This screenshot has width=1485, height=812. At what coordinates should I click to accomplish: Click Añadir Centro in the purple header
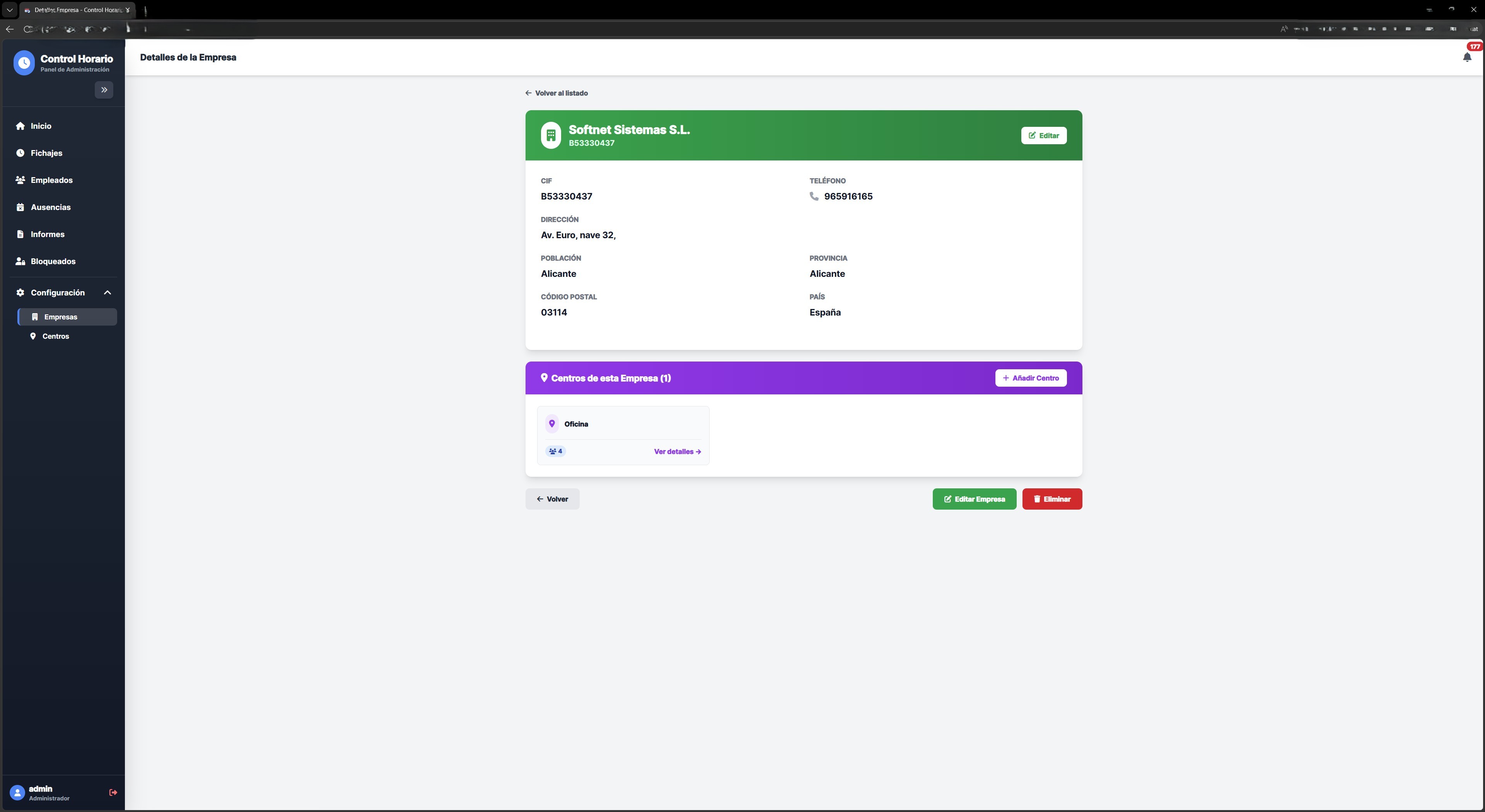coord(1031,378)
